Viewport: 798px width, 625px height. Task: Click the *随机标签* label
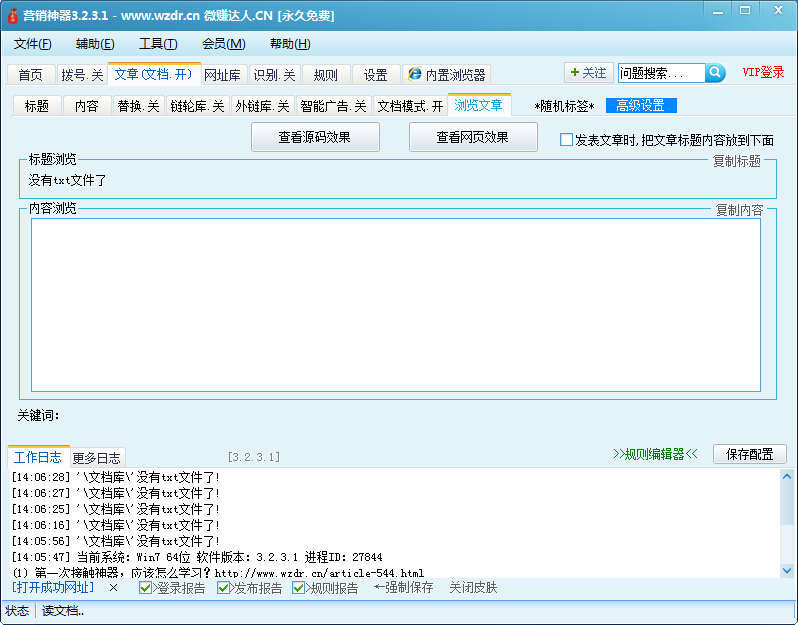(564, 106)
